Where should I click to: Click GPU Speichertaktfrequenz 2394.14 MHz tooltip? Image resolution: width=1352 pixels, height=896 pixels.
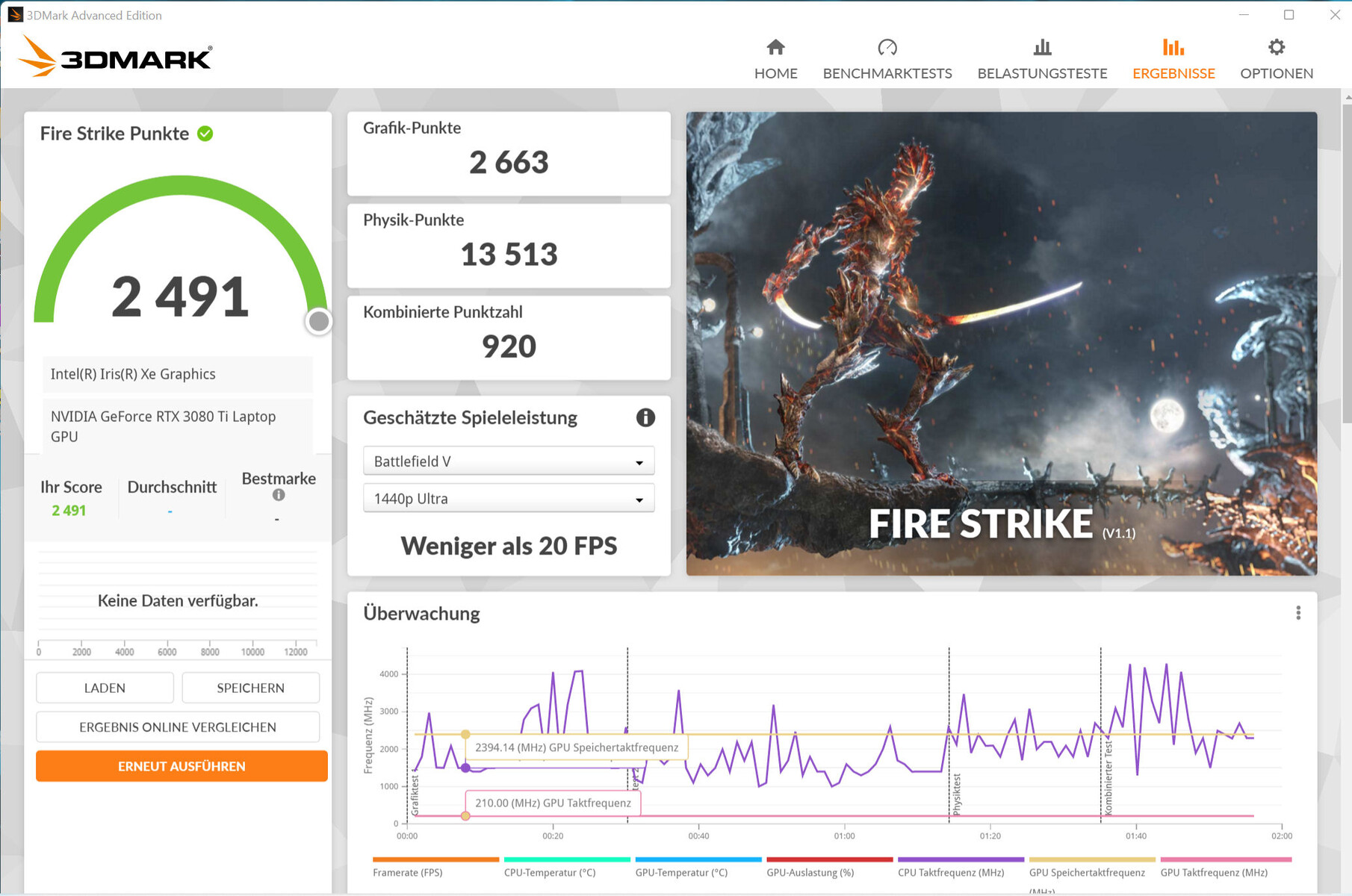577,747
